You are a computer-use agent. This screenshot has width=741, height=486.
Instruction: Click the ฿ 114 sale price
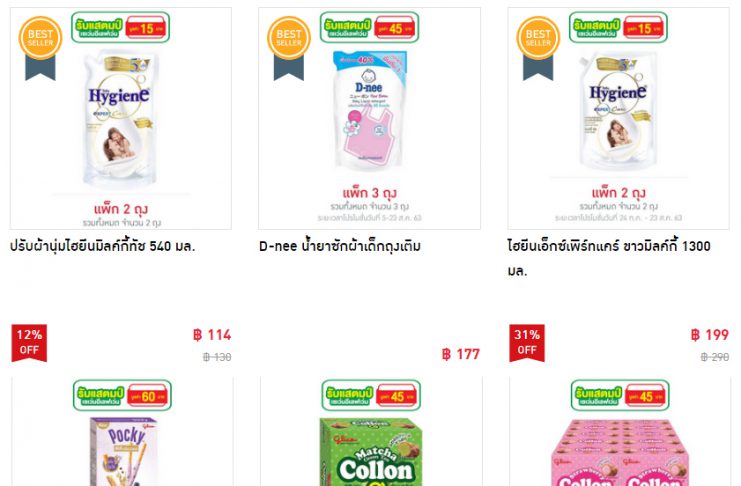(212, 335)
